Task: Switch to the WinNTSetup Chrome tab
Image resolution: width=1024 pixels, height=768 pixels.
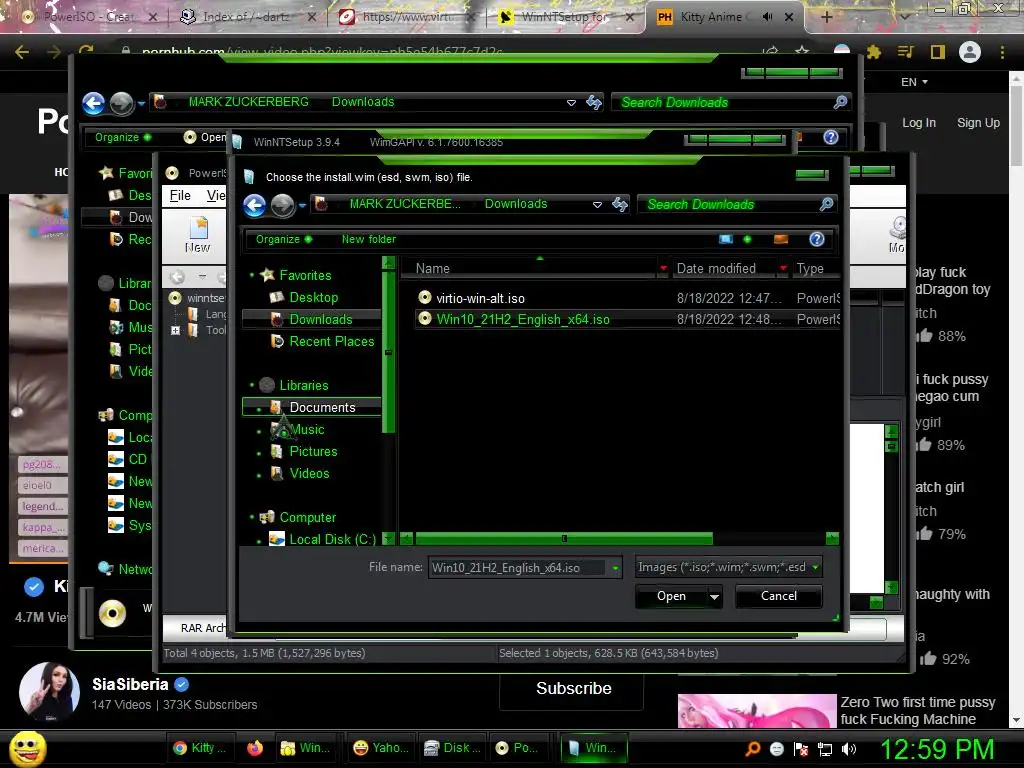Action: [566, 17]
